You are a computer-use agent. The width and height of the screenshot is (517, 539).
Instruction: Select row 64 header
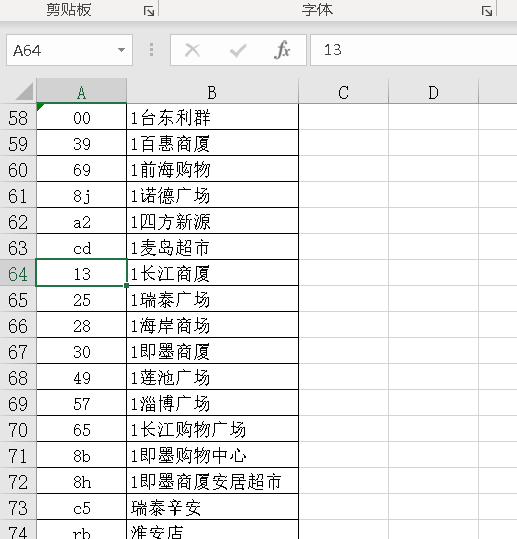coord(18,274)
